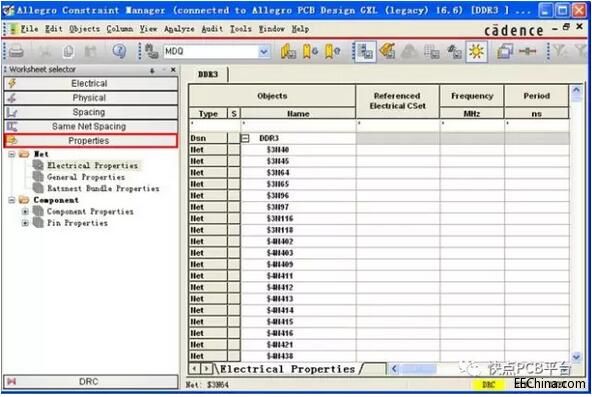Click the Name filter input cell
The image size is (592, 397).
[x=298, y=126]
